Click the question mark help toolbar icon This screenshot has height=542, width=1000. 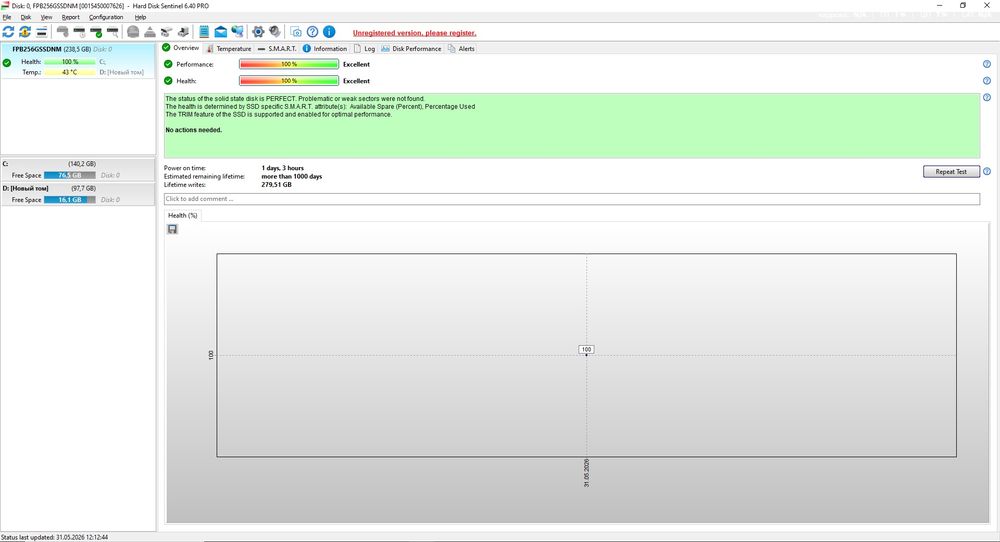[x=312, y=31]
